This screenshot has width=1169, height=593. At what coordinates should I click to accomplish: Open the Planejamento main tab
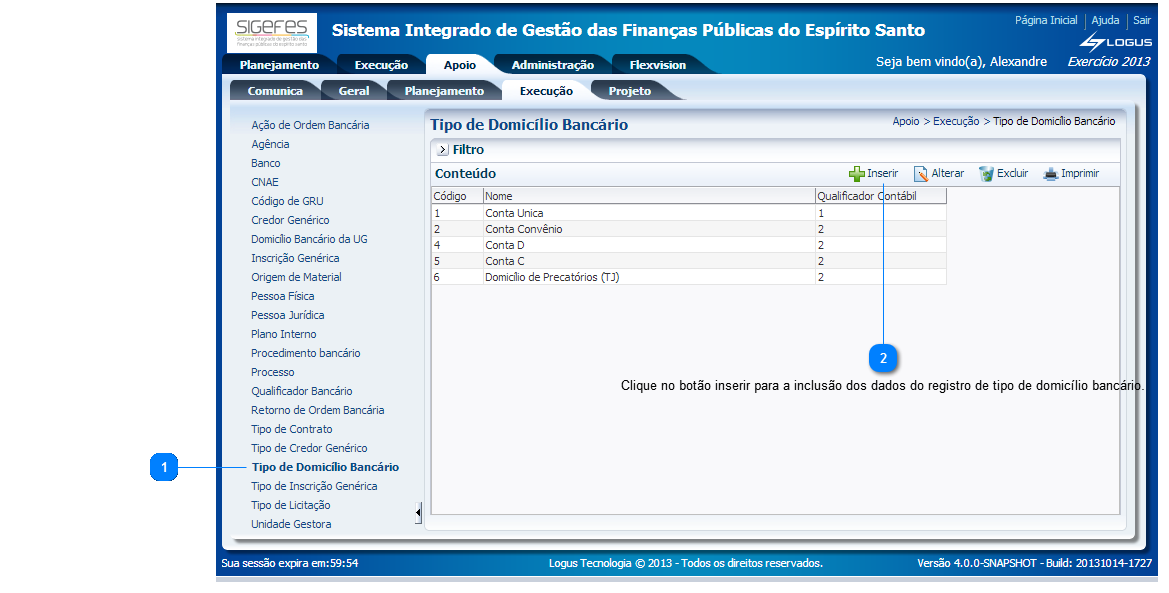(279, 65)
